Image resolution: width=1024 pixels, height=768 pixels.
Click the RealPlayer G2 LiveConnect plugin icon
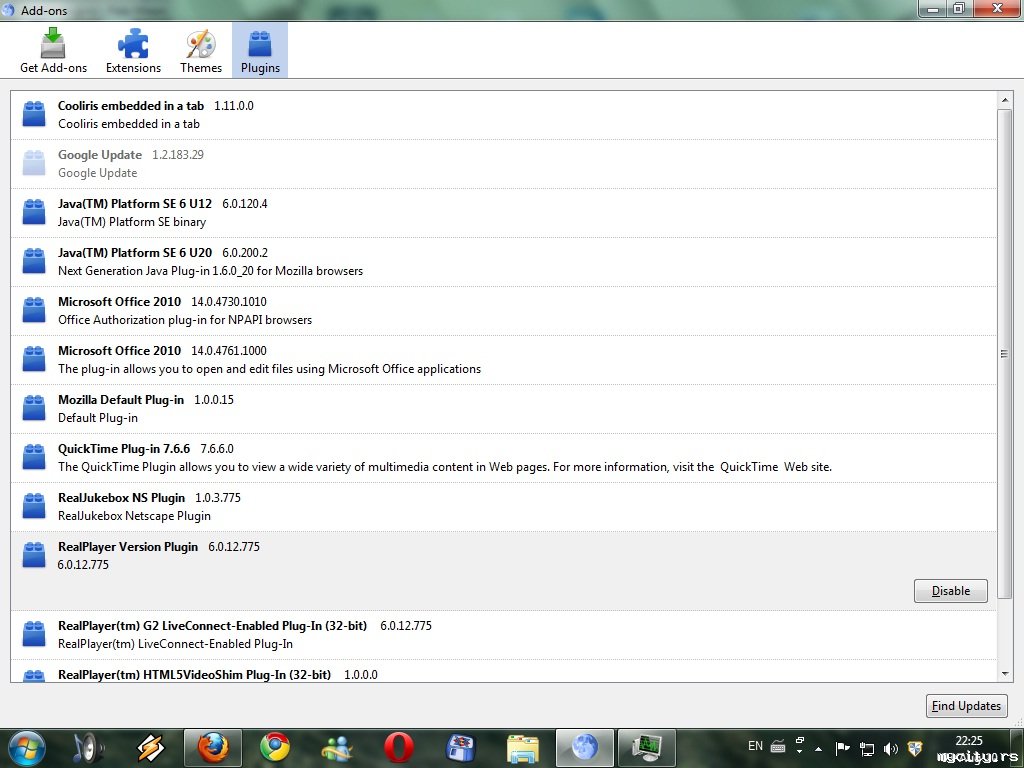click(34, 634)
